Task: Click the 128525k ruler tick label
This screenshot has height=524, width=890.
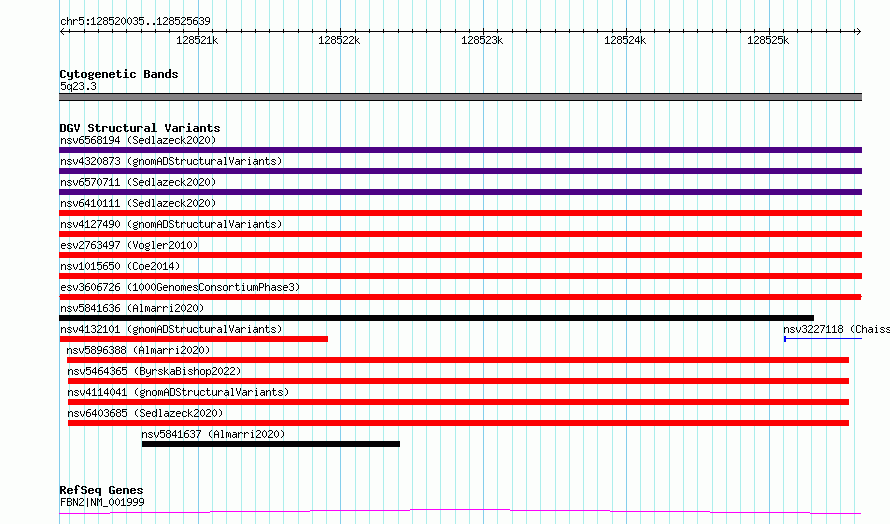Action: [768, 40]
